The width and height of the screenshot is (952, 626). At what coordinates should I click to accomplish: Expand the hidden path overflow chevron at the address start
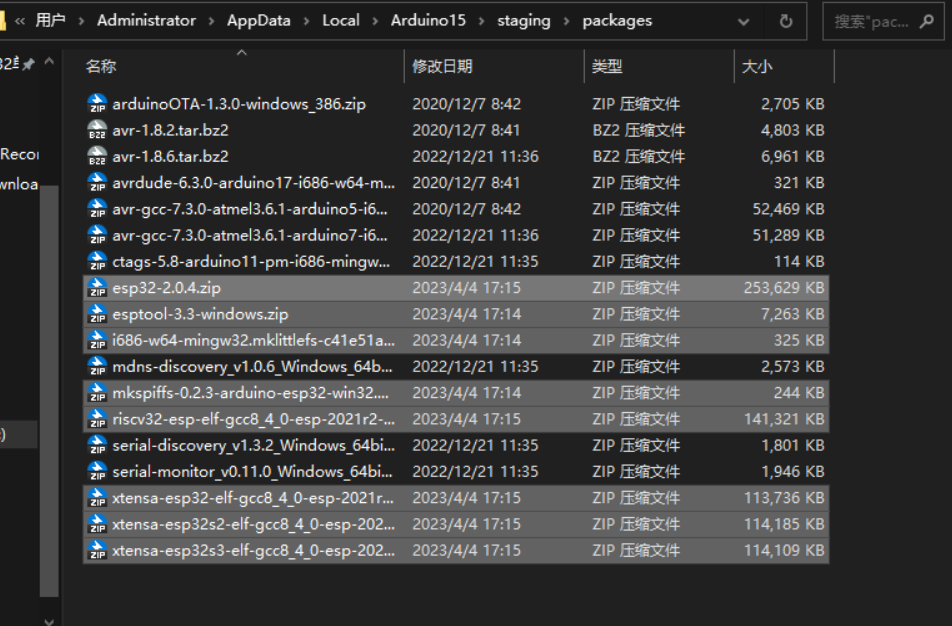[20, 21]
